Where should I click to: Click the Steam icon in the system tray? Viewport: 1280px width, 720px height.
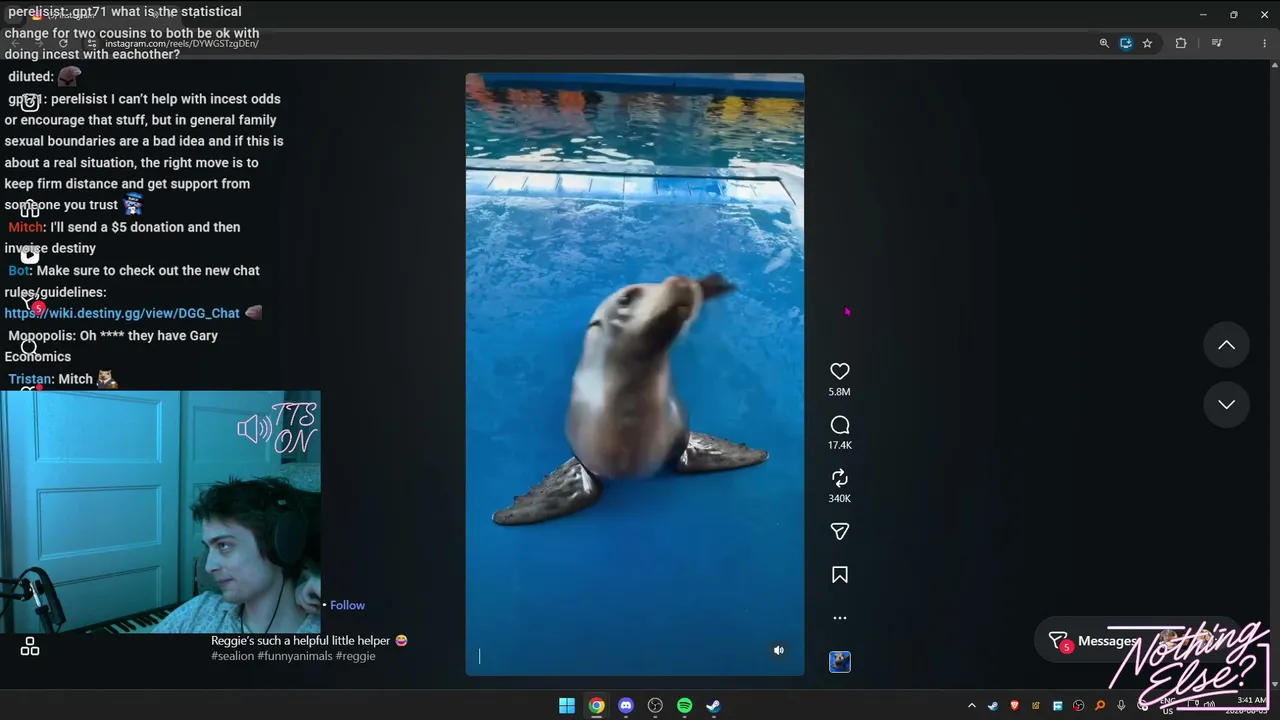(993, 706)
